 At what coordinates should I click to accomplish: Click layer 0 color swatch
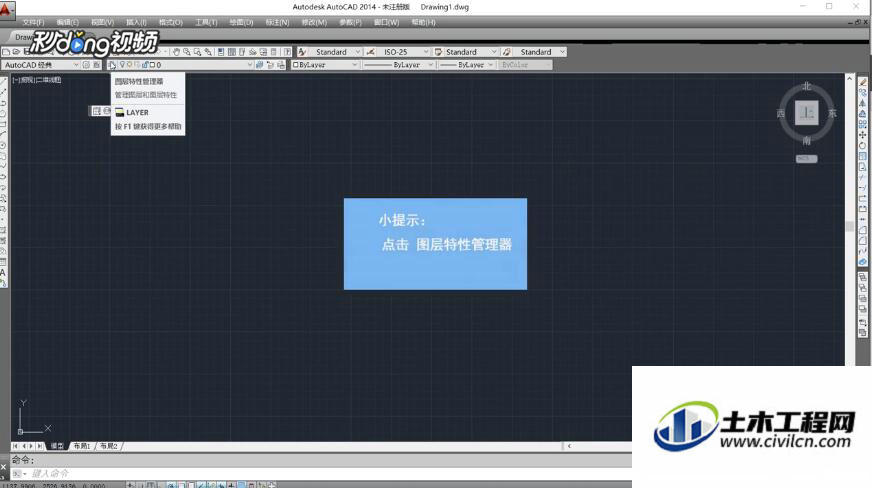tap(152, 65)
